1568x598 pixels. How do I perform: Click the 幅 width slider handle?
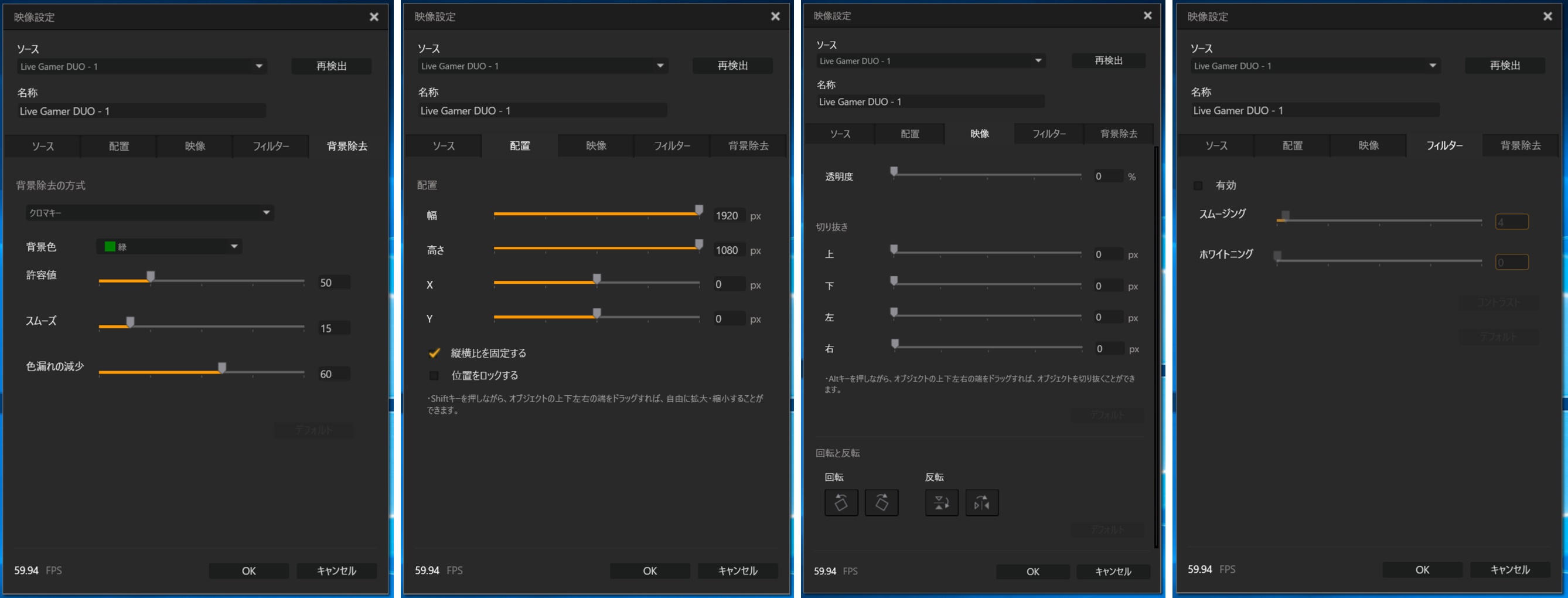tap(699, 210)
